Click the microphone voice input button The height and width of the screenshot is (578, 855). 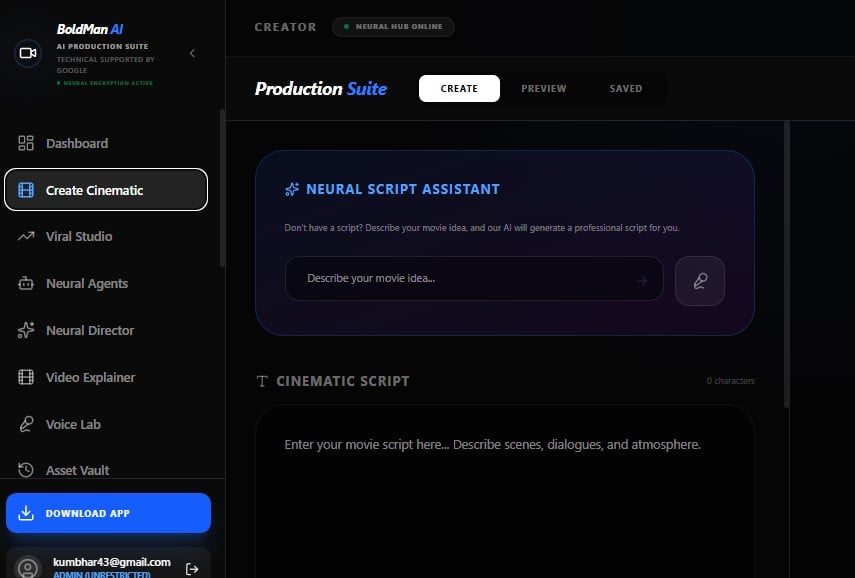700,281
